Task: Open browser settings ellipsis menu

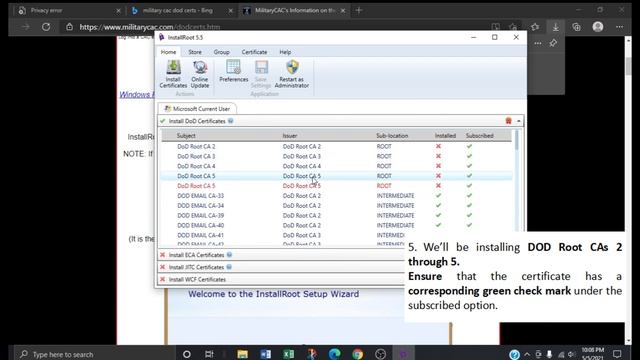Action: coord(620,27)
